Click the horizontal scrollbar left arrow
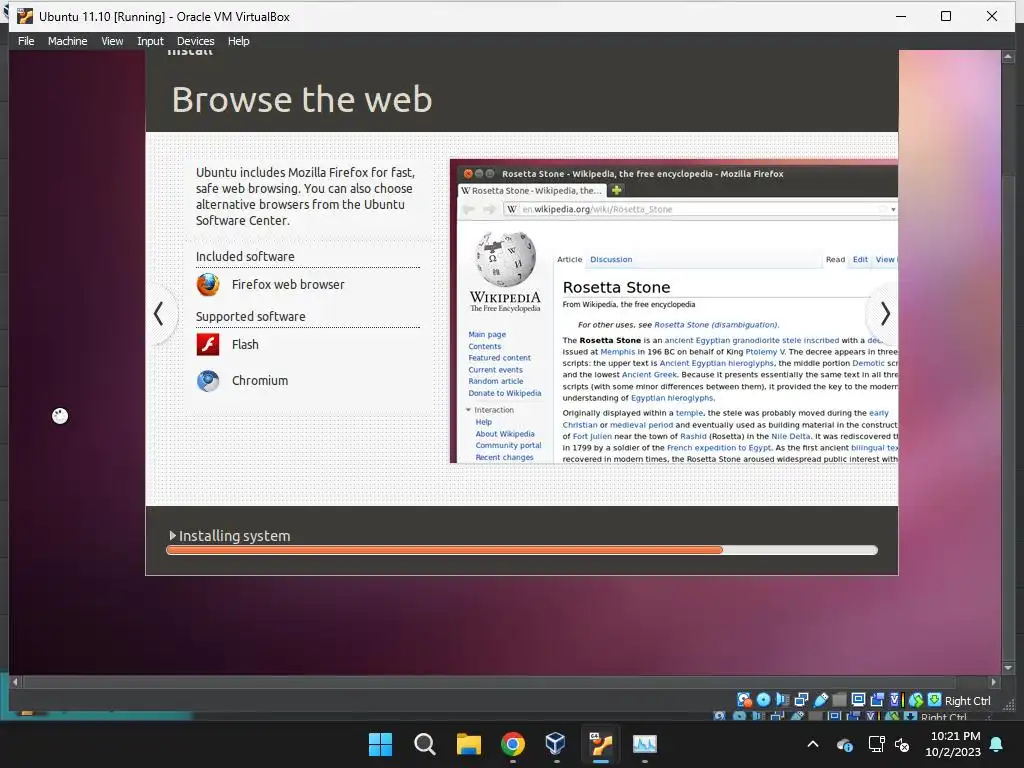This screenshot has height=768, width=1024. [x=15, y=682]
